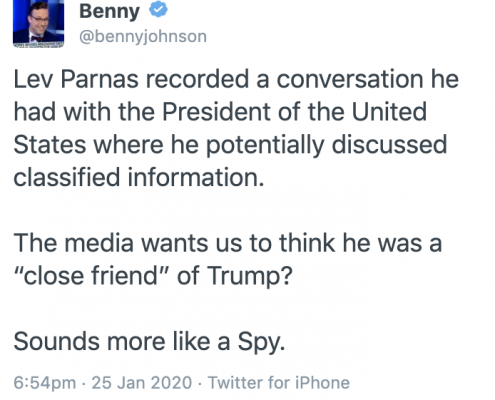Screen dimensions: 495x400
Task: Open Benny's profile picture
Action: [x=38, y=23]
